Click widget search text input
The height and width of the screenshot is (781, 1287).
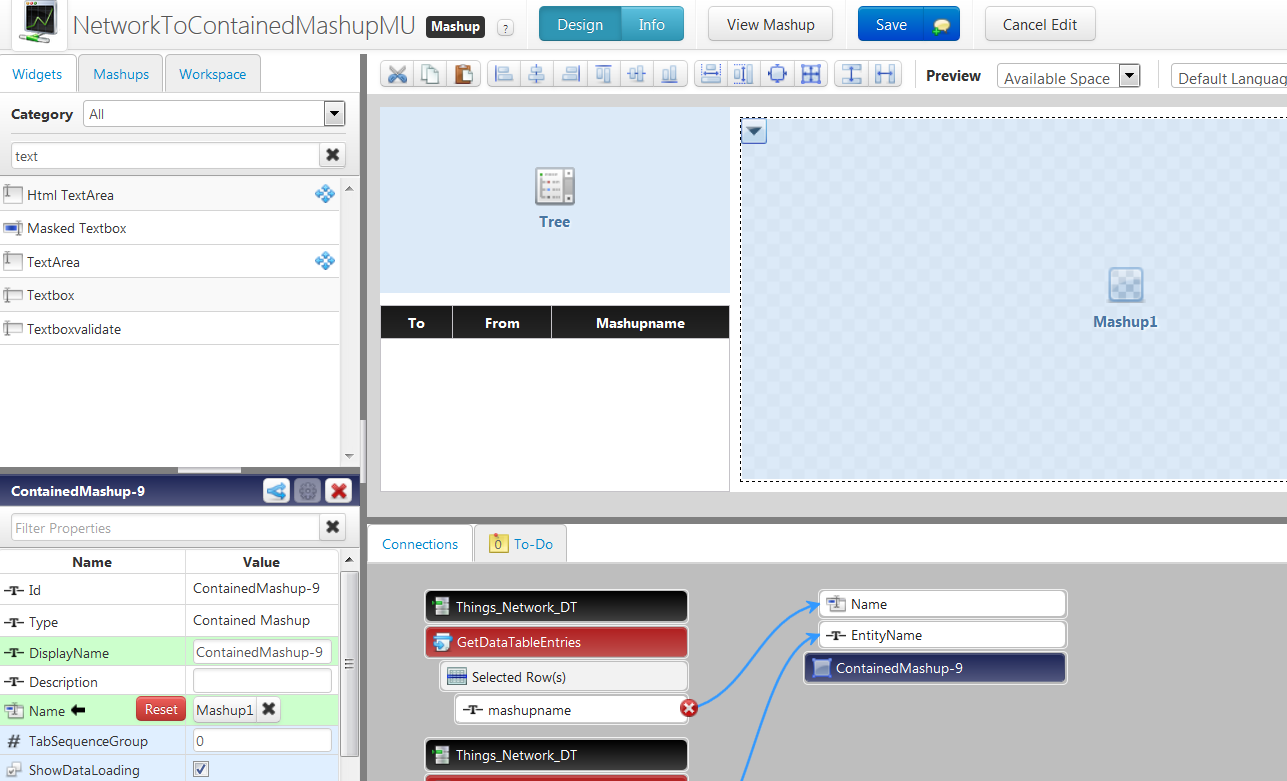click(x=165, y=155)
